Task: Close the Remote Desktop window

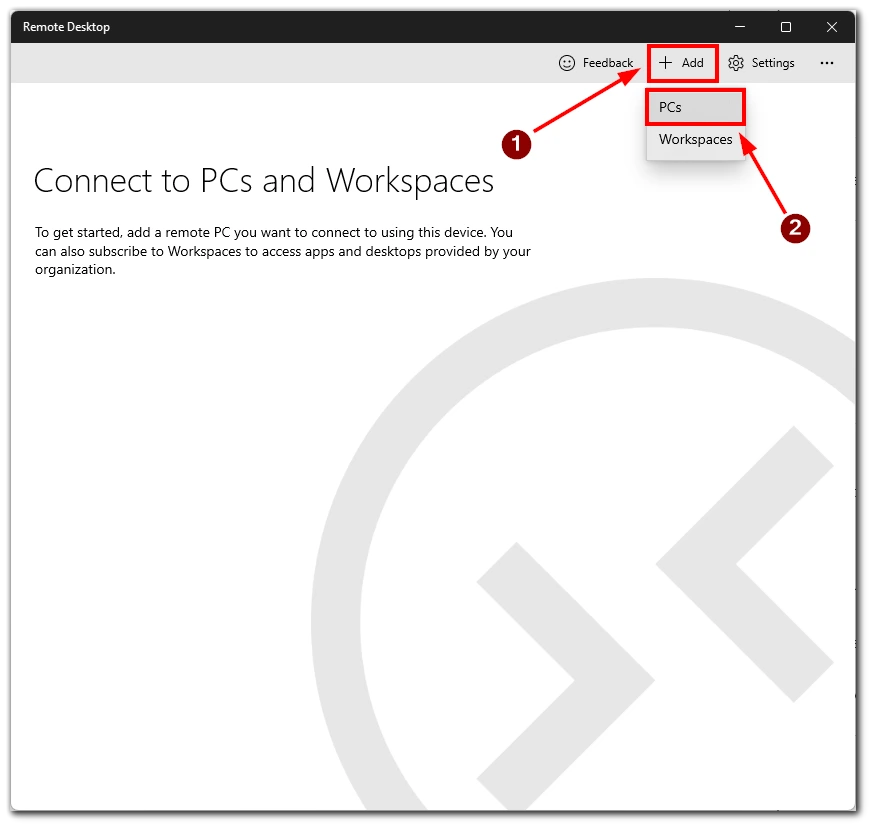Action: (832, 27)
